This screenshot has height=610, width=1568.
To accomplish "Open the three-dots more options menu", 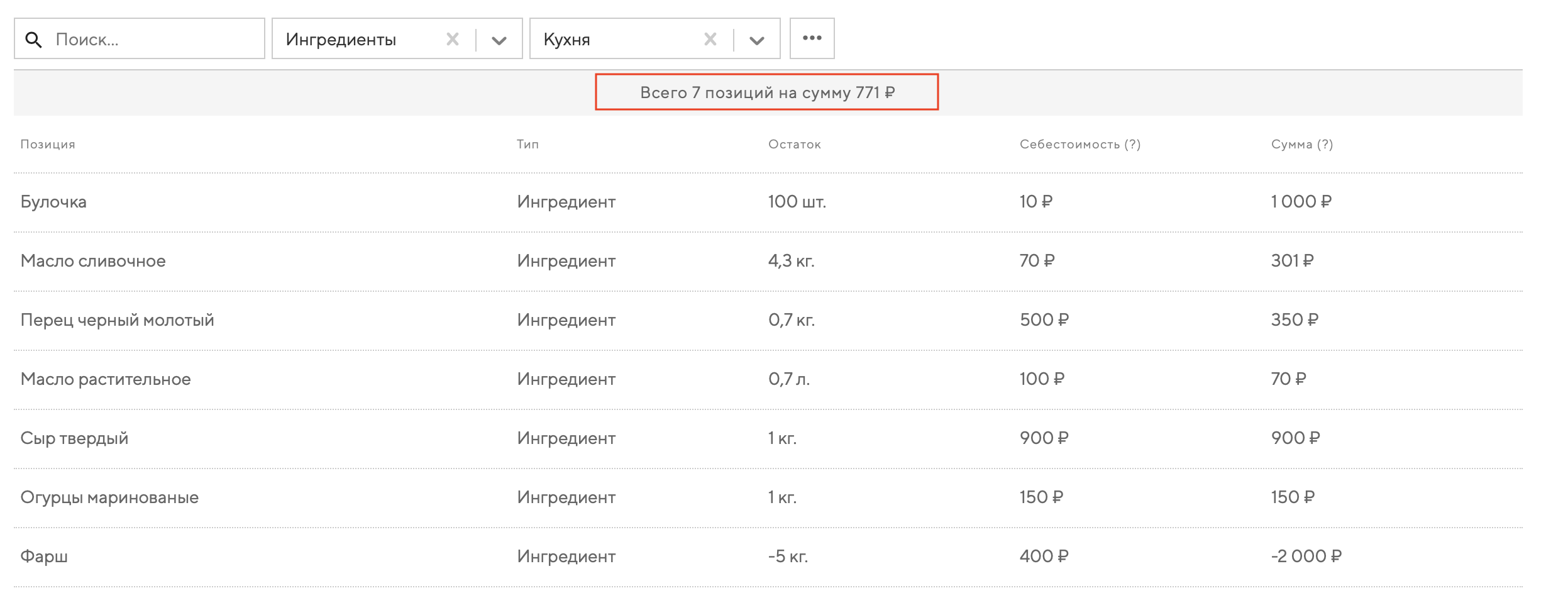I will pyautogui.click(x=812, y=38).
